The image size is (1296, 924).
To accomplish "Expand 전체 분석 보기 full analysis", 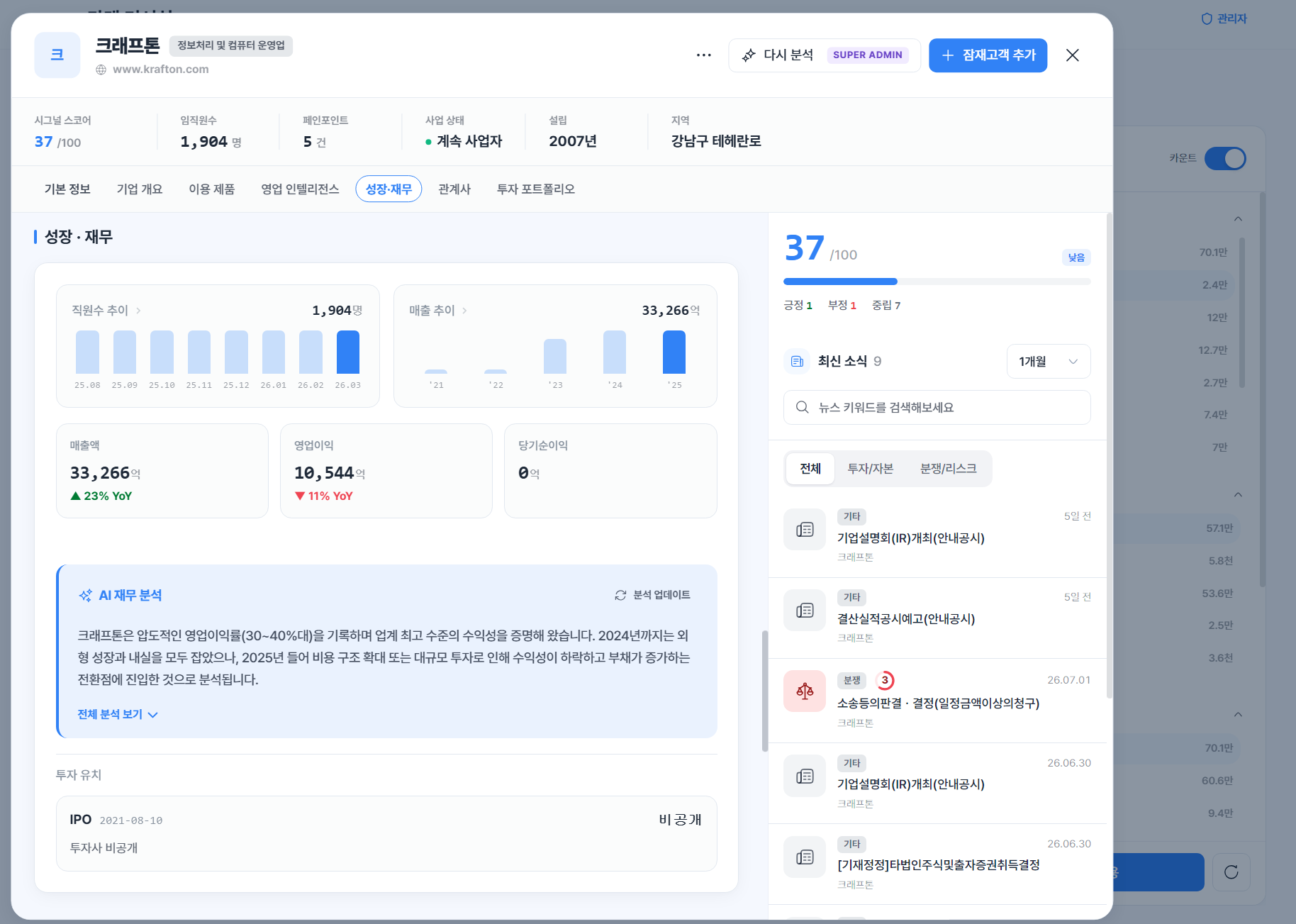I will pos(118,714).
